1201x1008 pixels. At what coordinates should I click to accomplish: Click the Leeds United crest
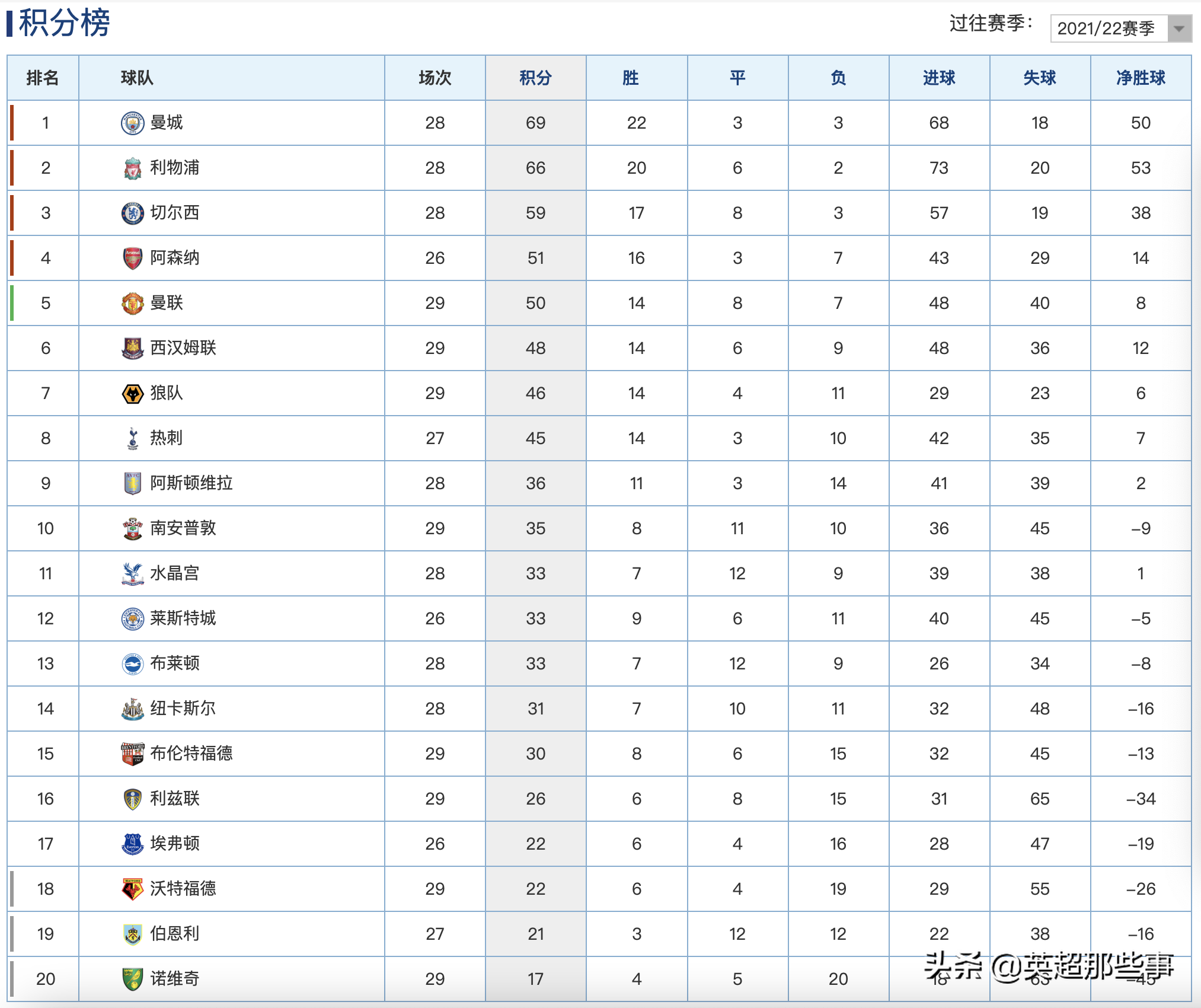pyautogui.click(x=132, y=799)
